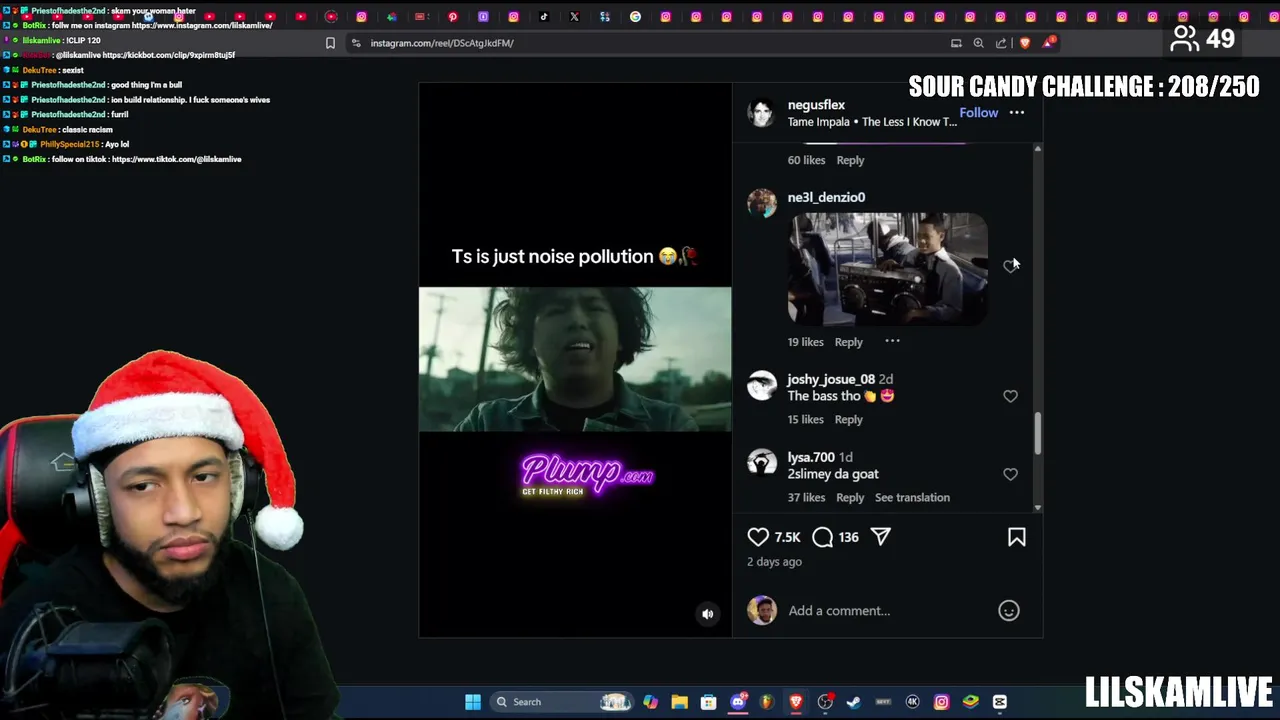Reply to the comment with 60 likes

[x=850, y=160]
